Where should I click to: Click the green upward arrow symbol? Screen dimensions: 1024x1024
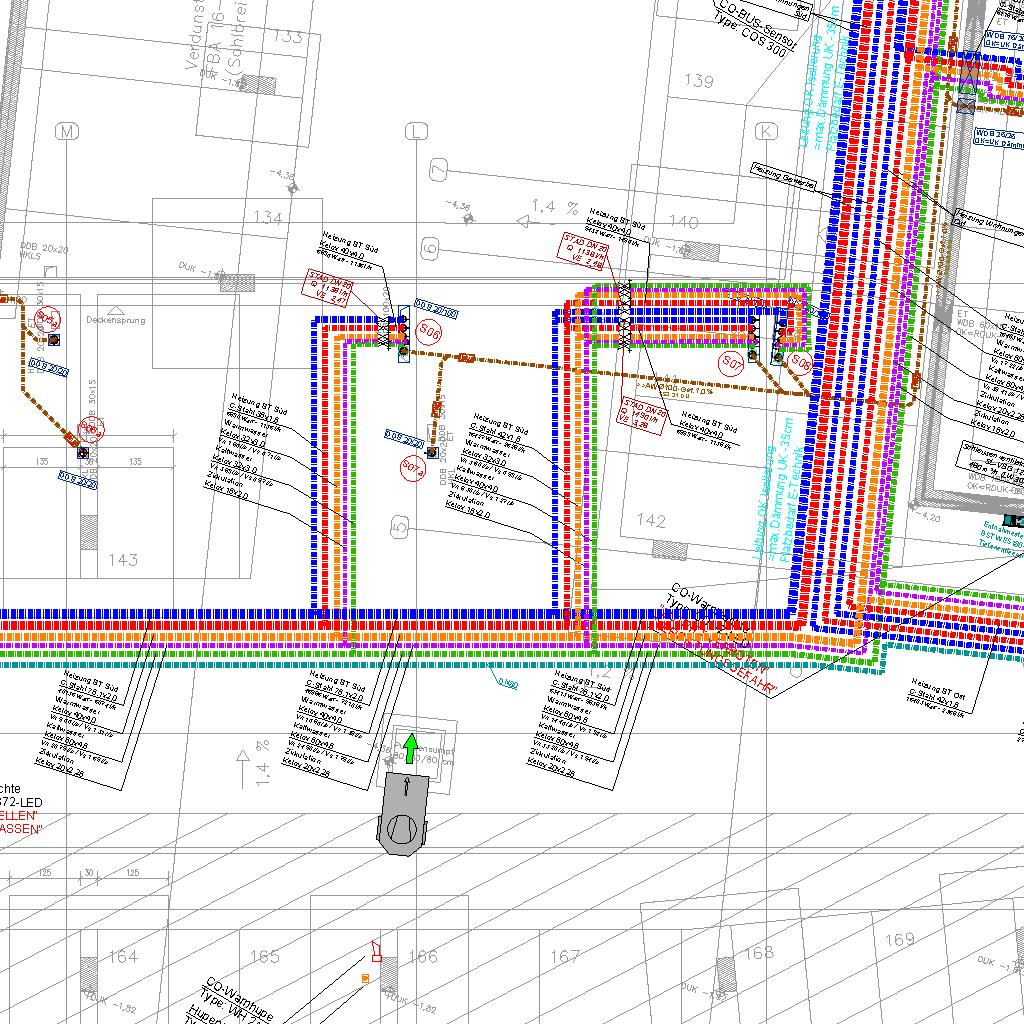(x=410, y=747)
